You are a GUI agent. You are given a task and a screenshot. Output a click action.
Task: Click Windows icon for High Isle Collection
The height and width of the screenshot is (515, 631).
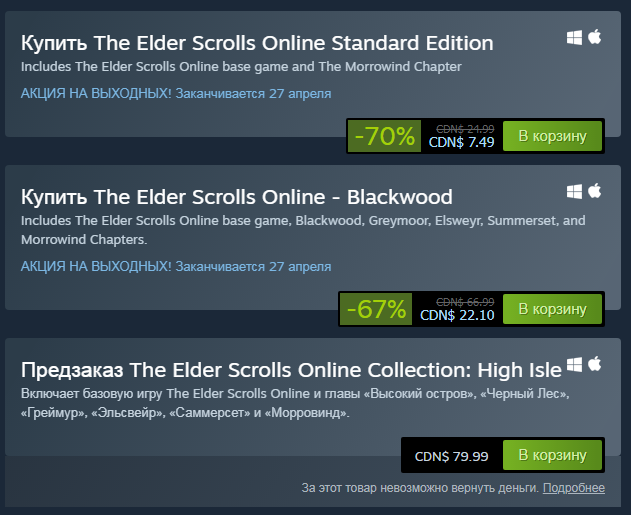[x=574, y=365]
